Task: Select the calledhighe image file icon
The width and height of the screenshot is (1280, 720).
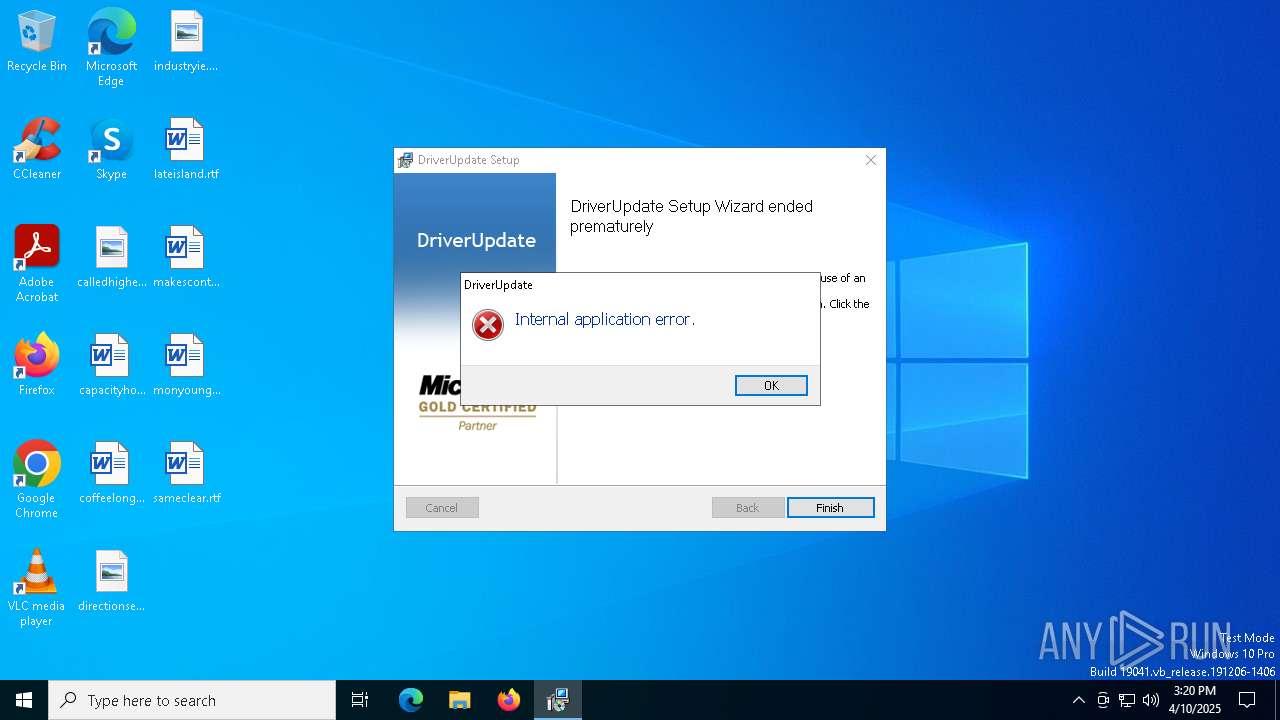Action: (111, 258)
